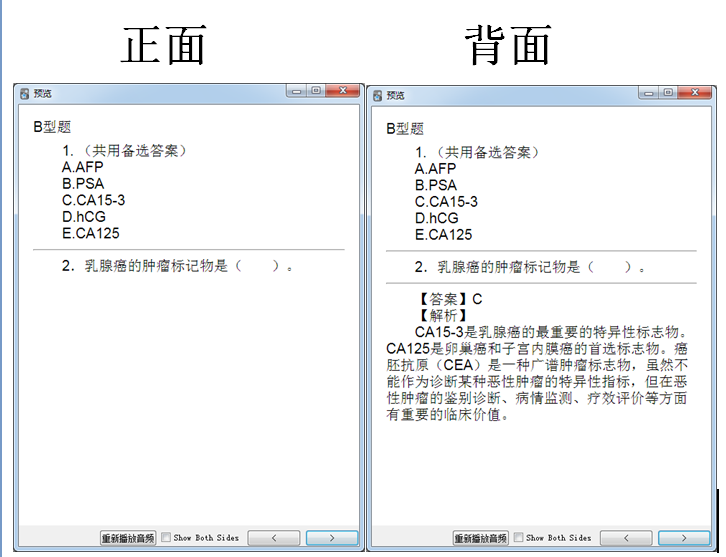The width and height of the screenshot is (726, 557).
Task: Go to the next card in the right preview window
Action: (684, 538)
